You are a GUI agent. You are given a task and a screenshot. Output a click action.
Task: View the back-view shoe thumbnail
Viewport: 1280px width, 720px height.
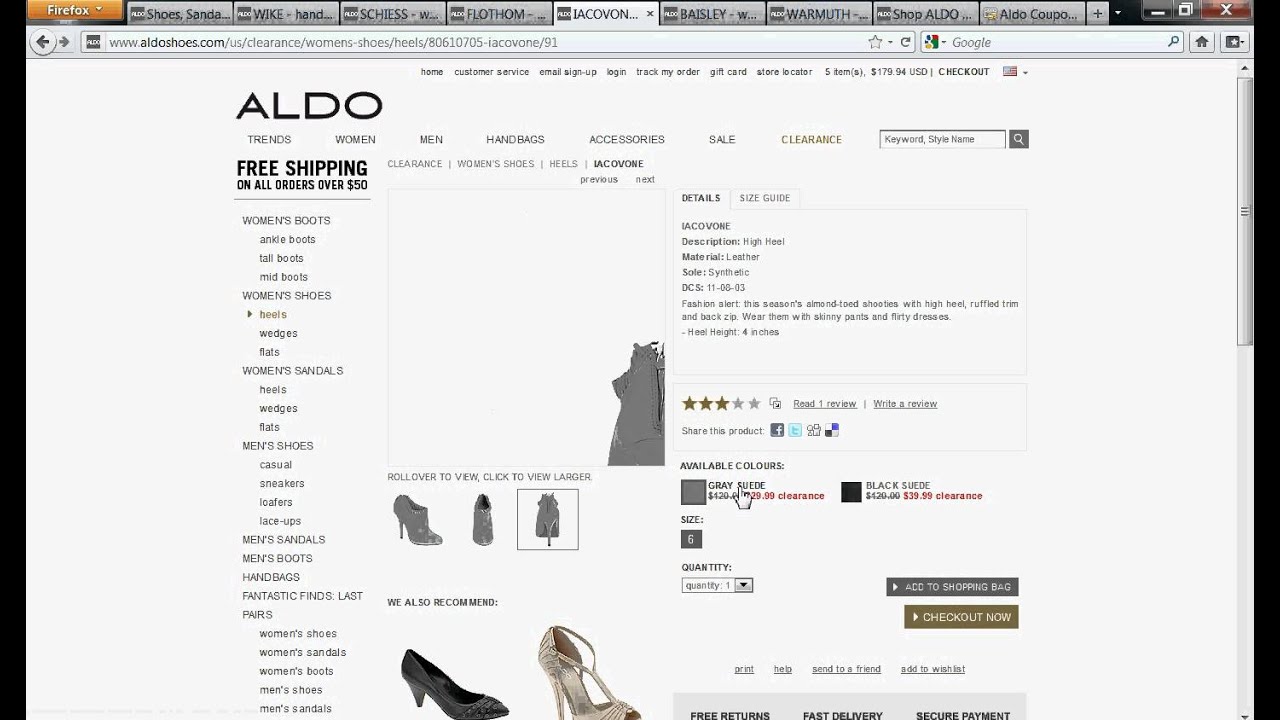(x=547, y=519)
